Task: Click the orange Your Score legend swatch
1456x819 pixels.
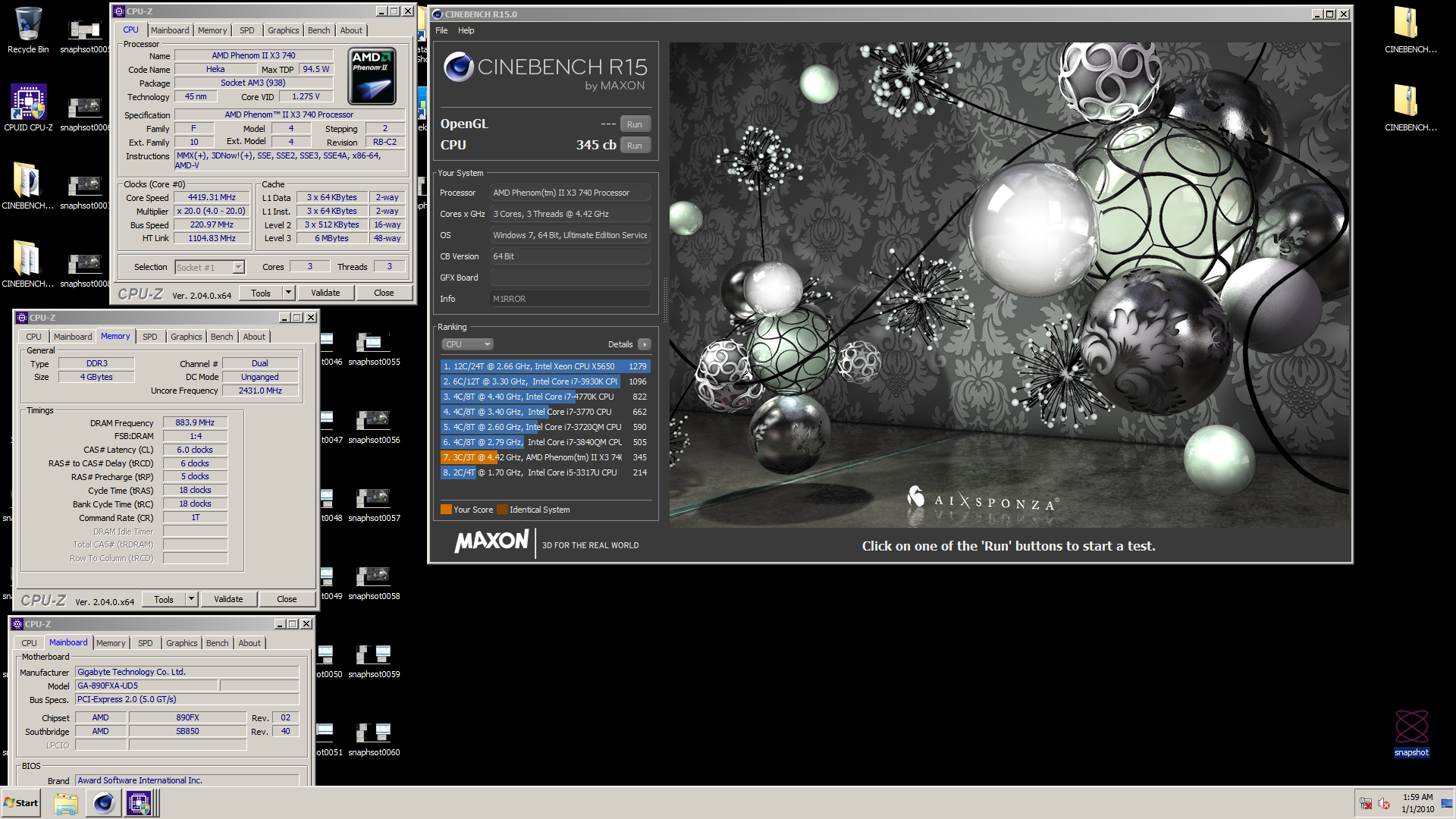Action: pyautogui.click(x=446, y=510)
